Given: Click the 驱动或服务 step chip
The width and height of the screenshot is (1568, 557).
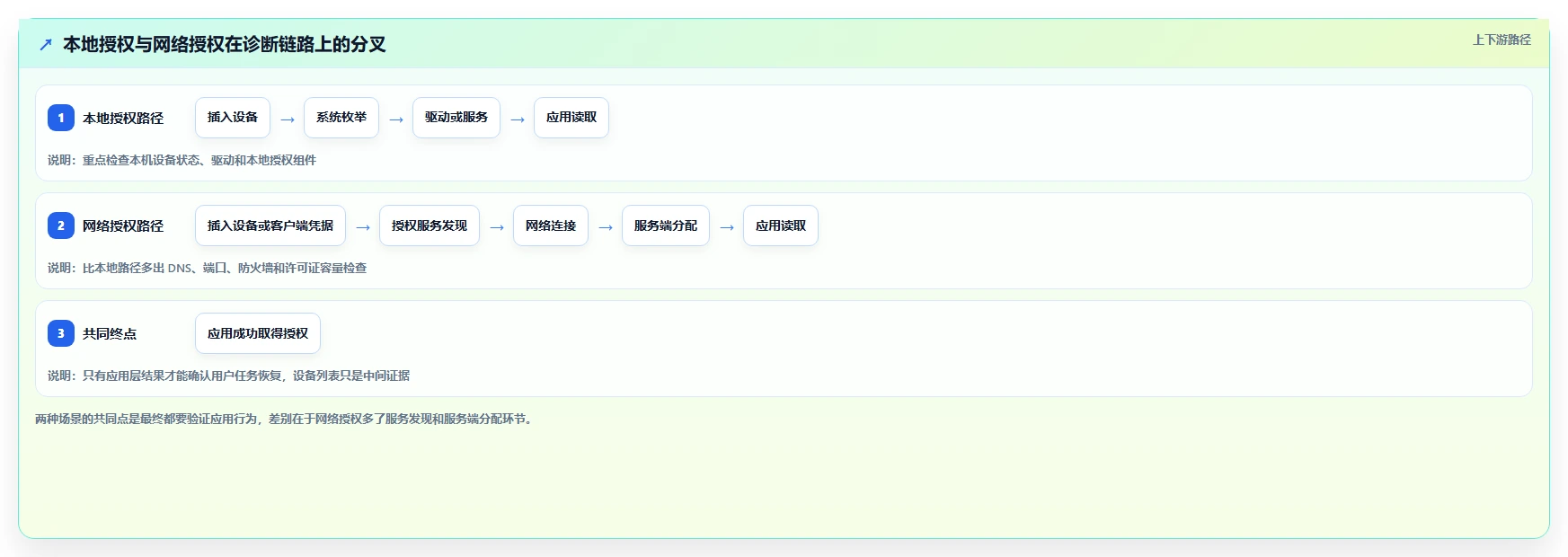Looking at the screenshot, I should pyautogui.click(x=456, y=118).
